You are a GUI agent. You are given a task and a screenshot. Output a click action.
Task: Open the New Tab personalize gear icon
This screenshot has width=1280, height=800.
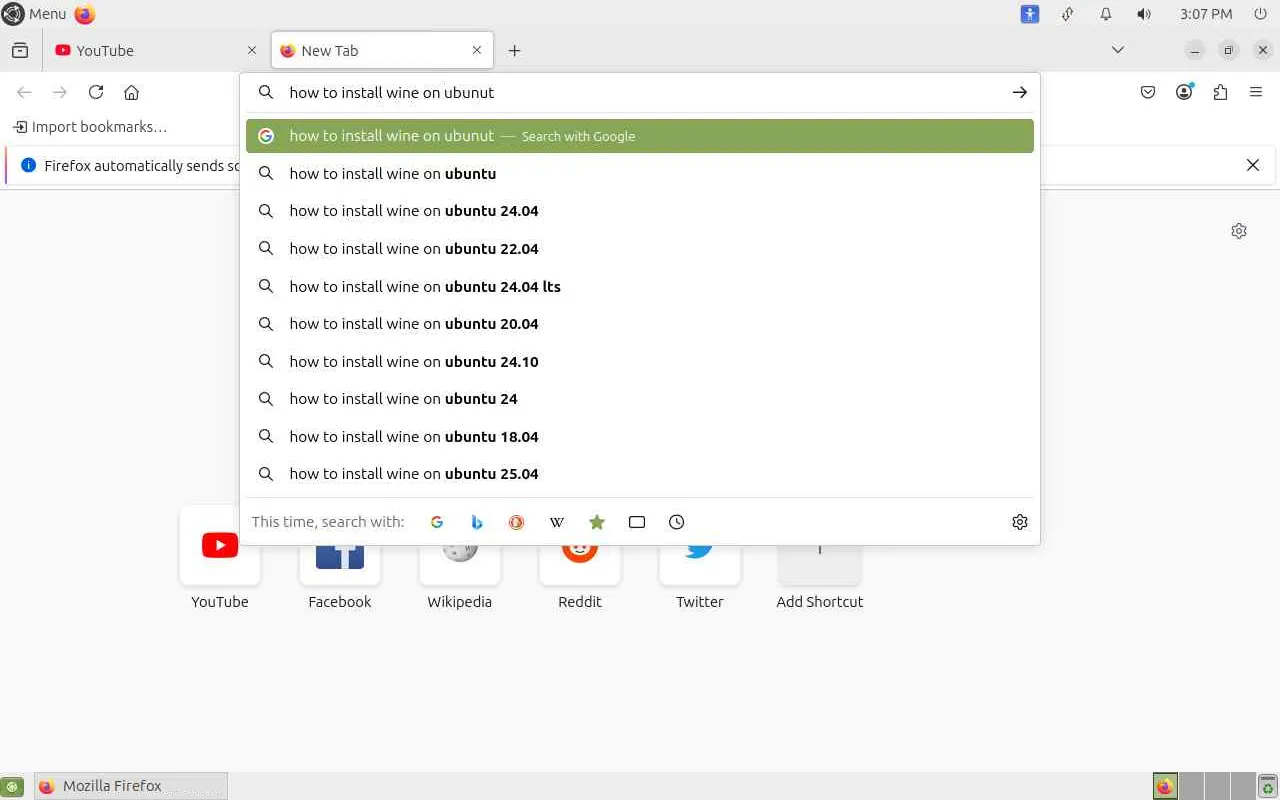(1239, 231)
